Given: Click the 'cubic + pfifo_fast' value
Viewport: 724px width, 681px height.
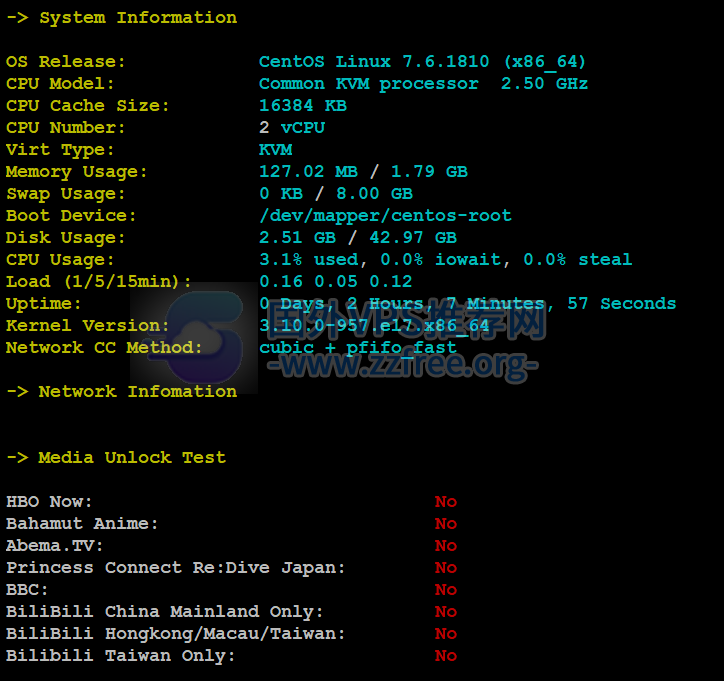Looking at the screenshot, I should [358, 348].
